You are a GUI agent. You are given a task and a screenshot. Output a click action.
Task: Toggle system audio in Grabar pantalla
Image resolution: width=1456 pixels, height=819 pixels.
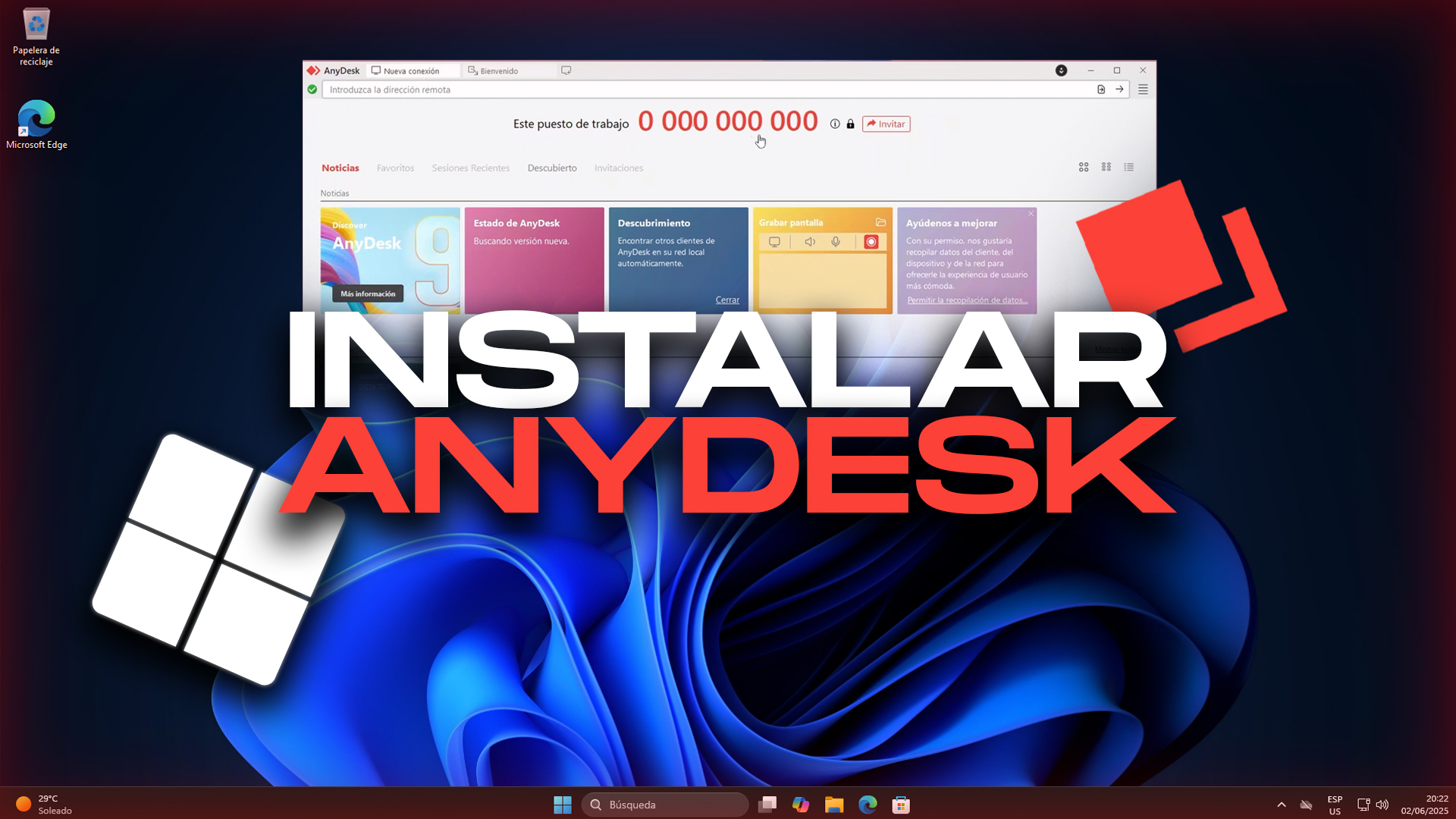809,241
